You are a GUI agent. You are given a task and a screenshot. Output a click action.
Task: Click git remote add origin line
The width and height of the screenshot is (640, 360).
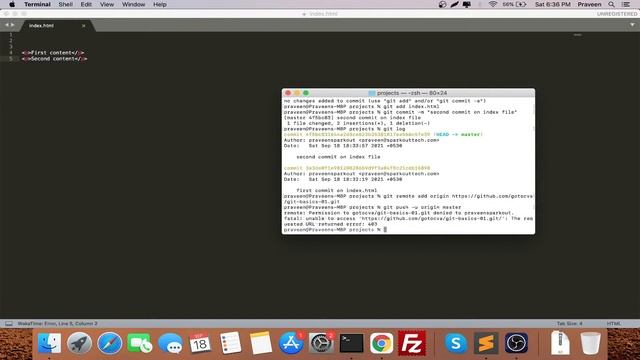(x=408, y=199)
